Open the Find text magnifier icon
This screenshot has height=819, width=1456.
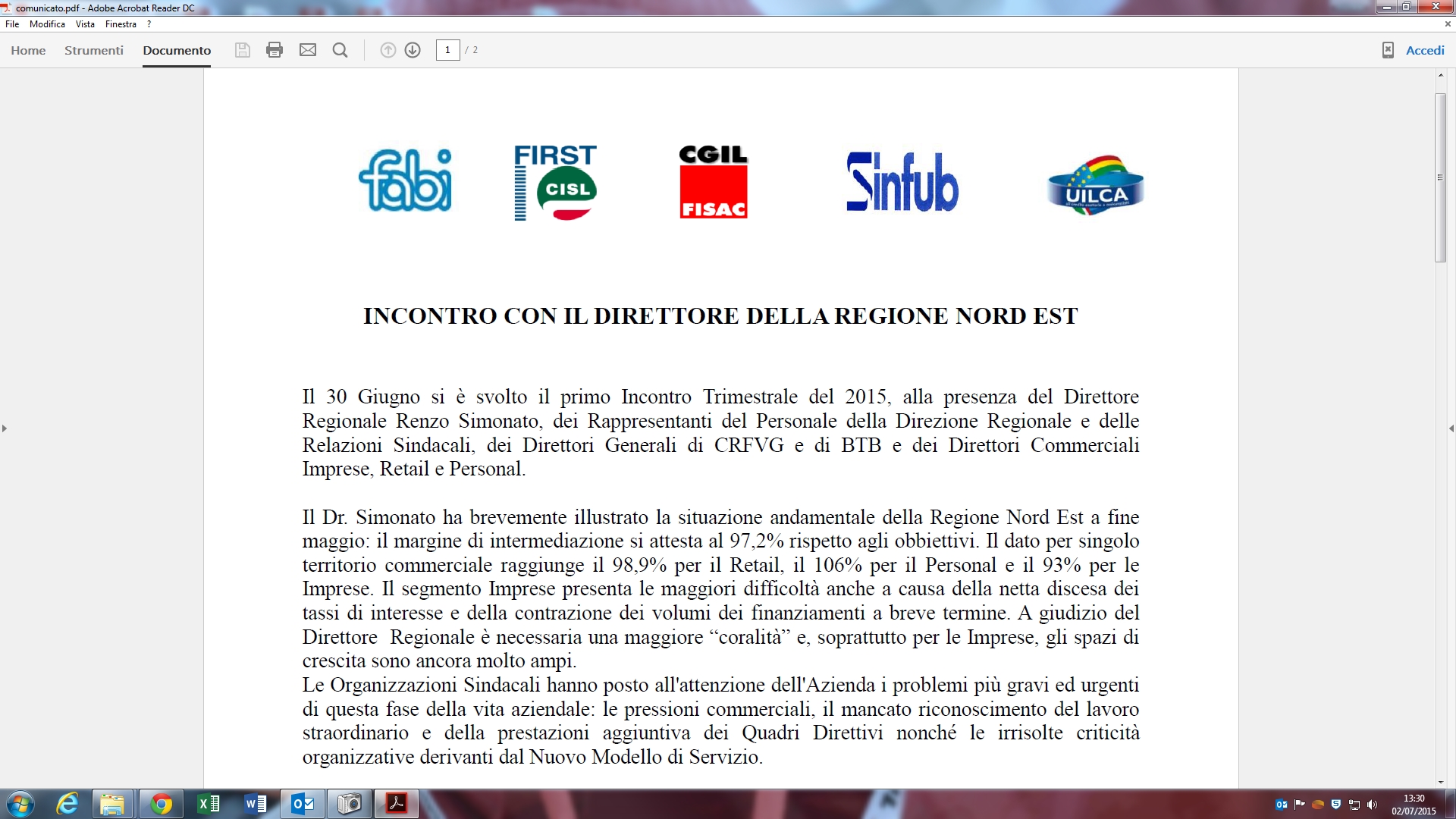coord(340,50)
